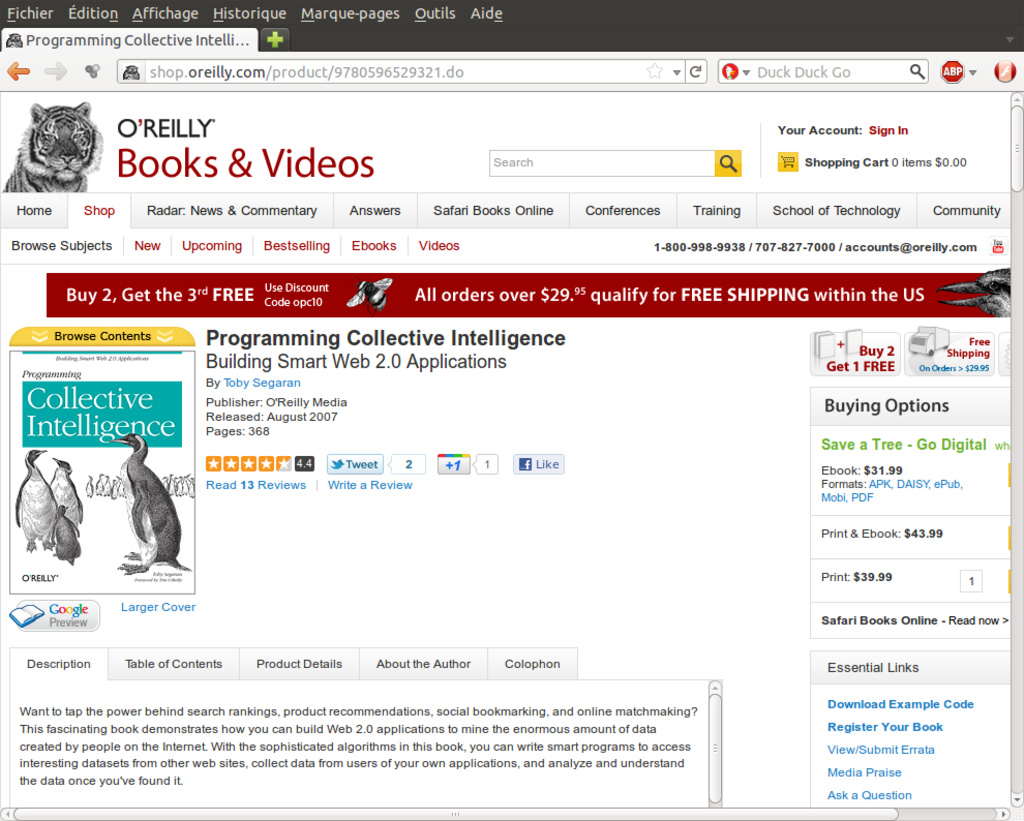
Task: Switch to the Table of Contents tab
Action: click(173, 664)
